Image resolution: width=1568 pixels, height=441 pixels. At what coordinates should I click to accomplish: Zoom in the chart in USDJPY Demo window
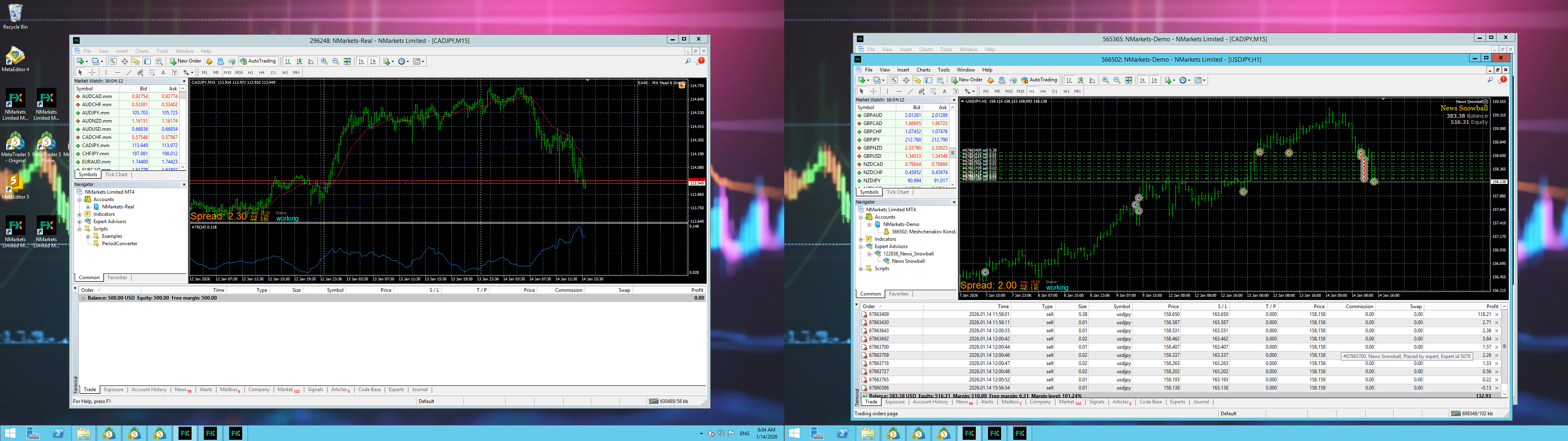tap(1106, 81)
